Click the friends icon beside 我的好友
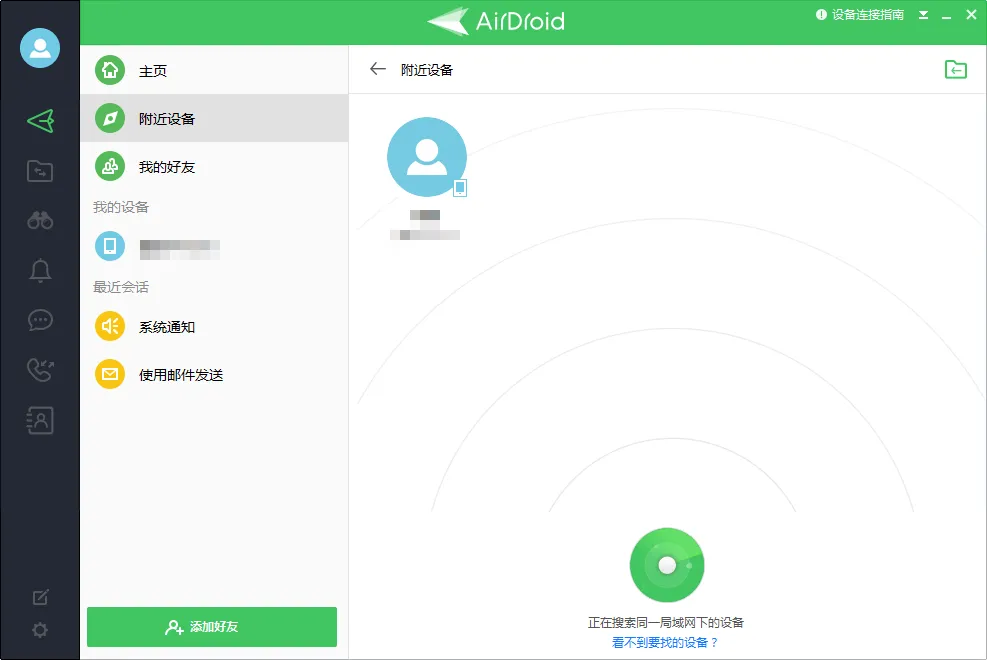Viewport: 987px width, 660px height. coord(110,166)
